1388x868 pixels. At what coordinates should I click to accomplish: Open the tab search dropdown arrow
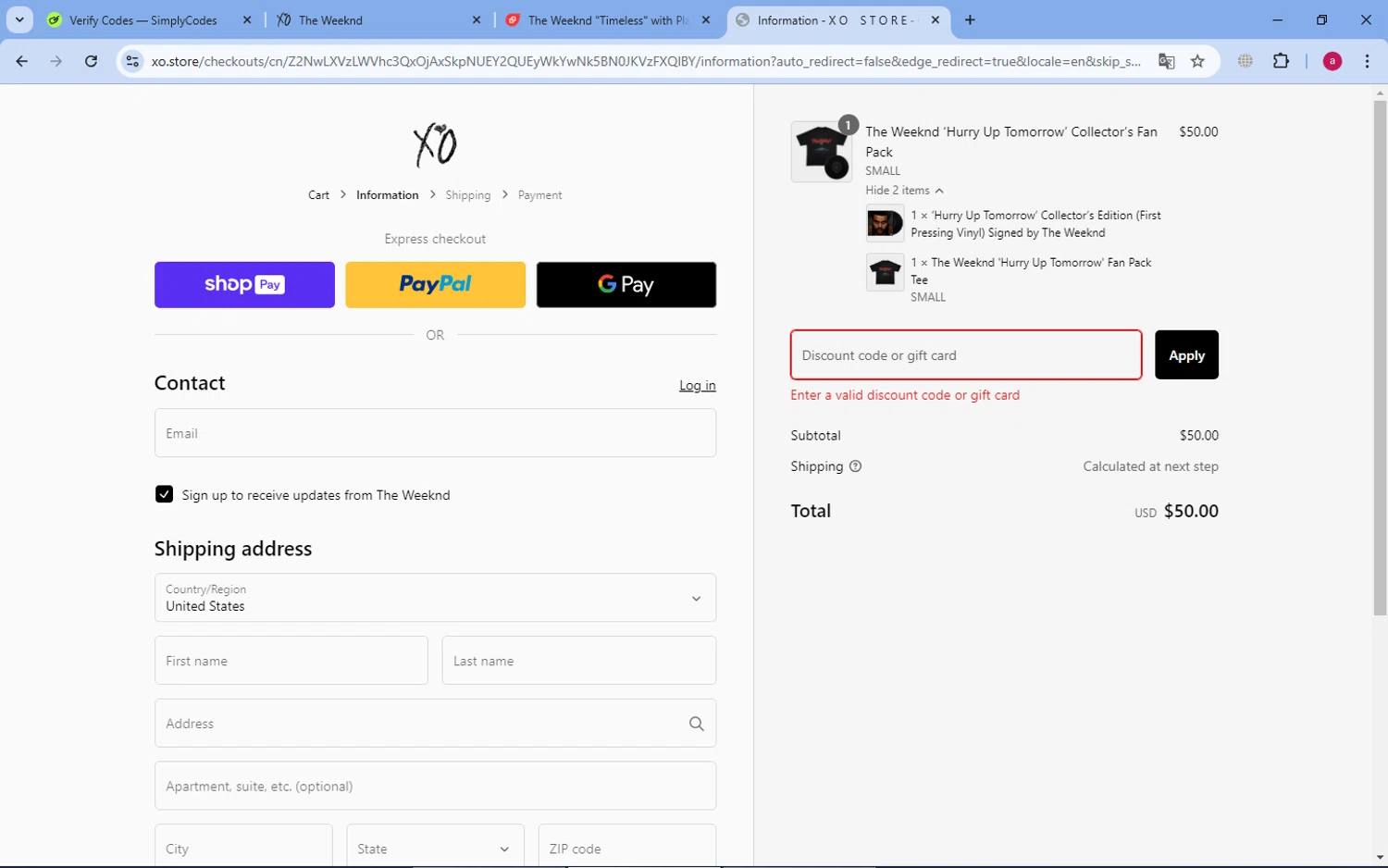19,19
